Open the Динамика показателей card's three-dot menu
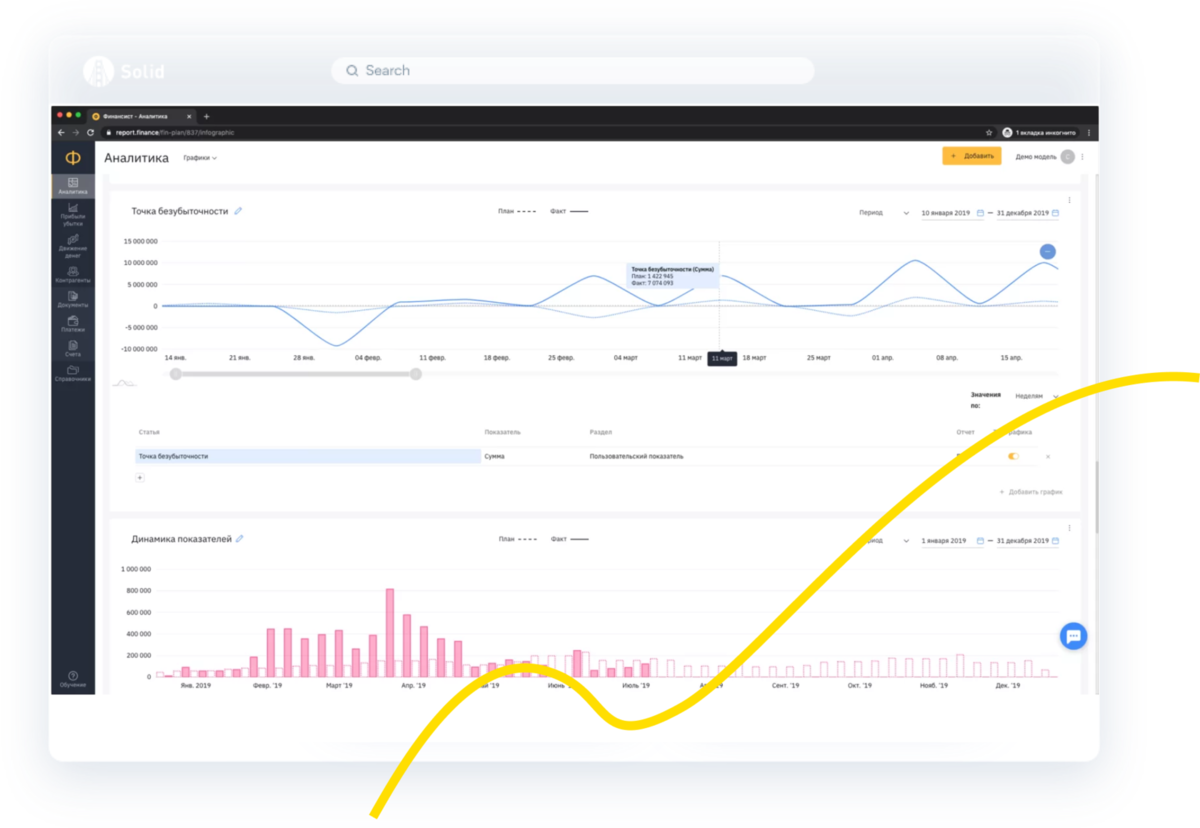The height and width of the screenshot is (828, 1200). coord(1070,527)
